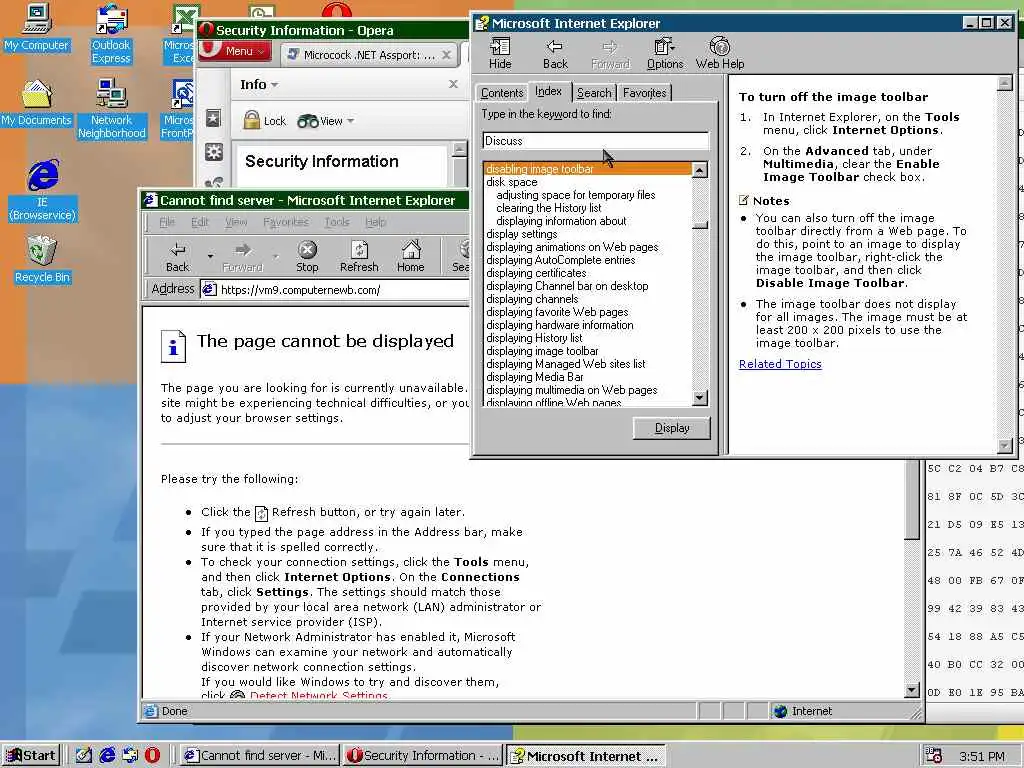Launch Opera from quick launch bar
The image size is (1024, 768).
pos(152,755)
